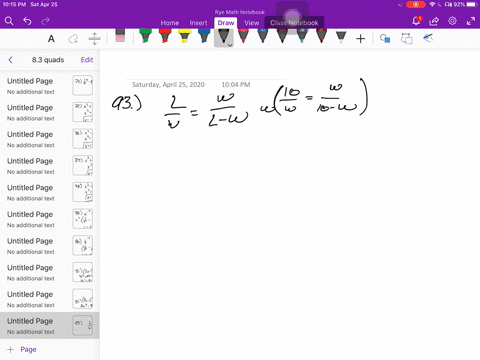
Task: Open options arrow on selected black pen
Action: [230, 45]
